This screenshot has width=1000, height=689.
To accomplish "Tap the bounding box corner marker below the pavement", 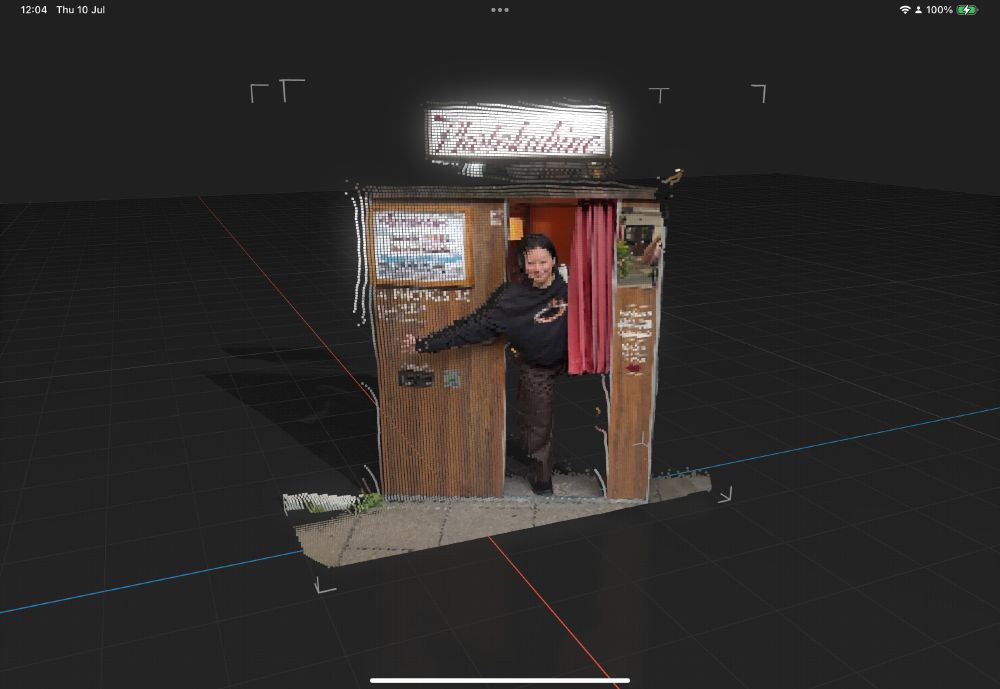I will click(x=324, y=585).
